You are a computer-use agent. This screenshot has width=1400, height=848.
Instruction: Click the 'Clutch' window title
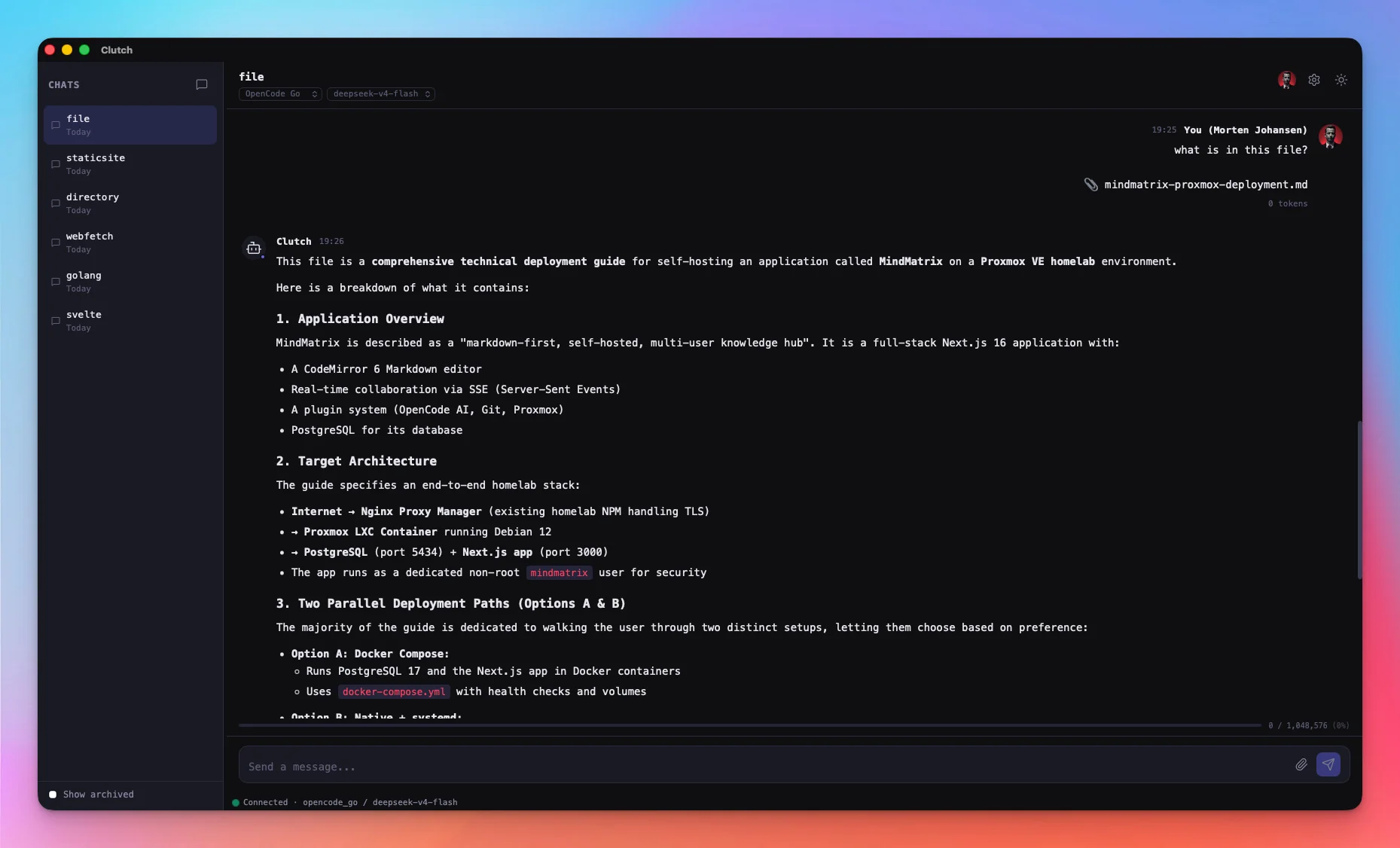(117, 50)
